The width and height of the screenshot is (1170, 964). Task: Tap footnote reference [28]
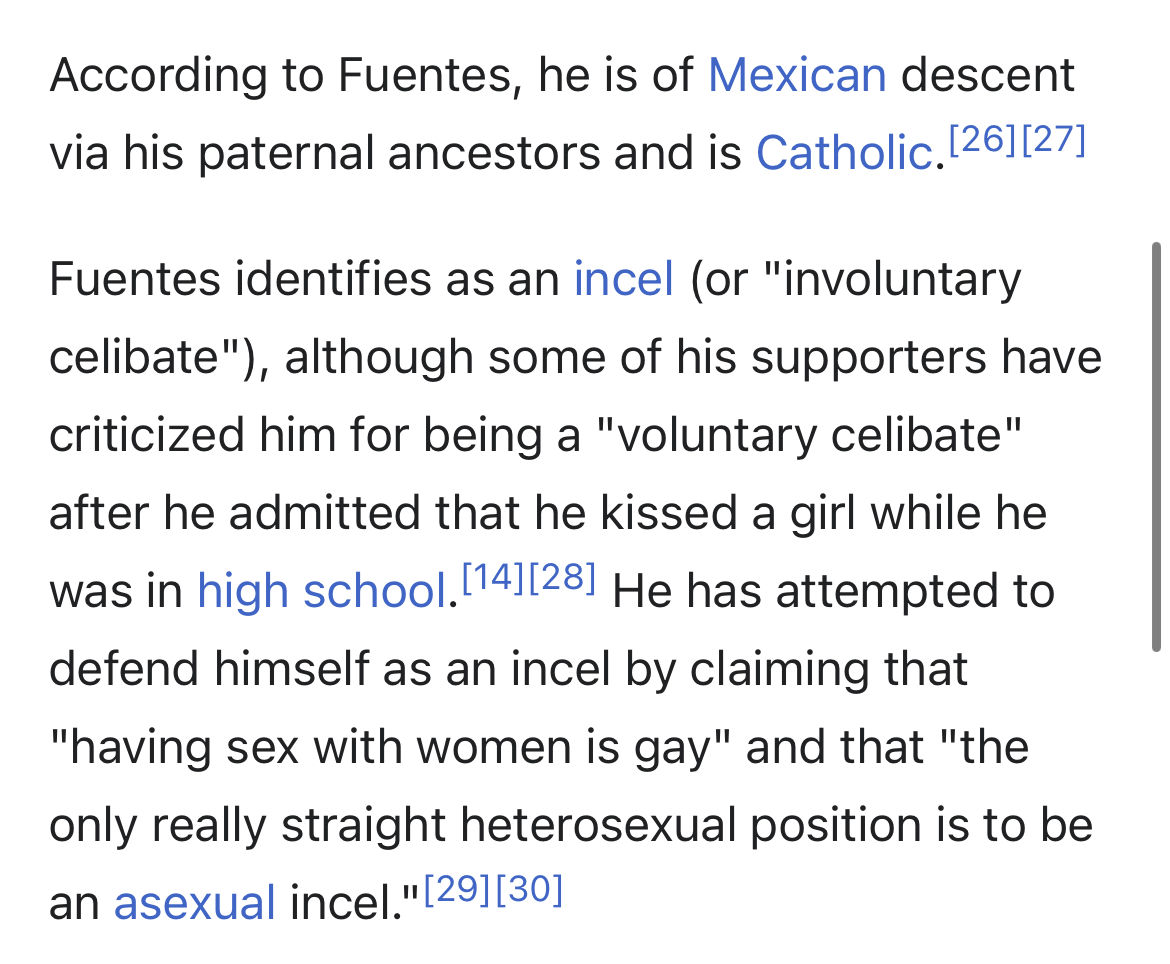563,578
